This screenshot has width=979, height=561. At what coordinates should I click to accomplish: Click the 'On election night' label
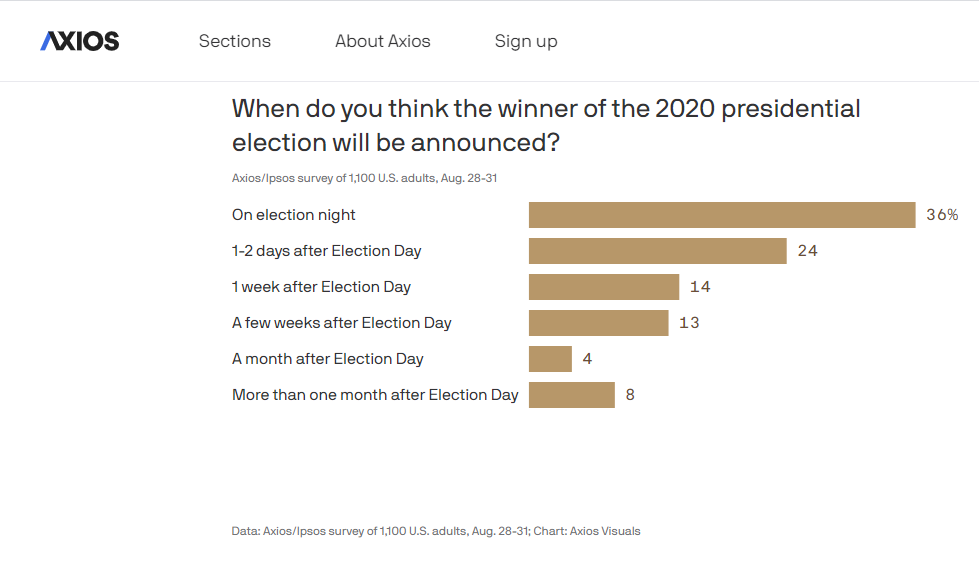point(293,215)
